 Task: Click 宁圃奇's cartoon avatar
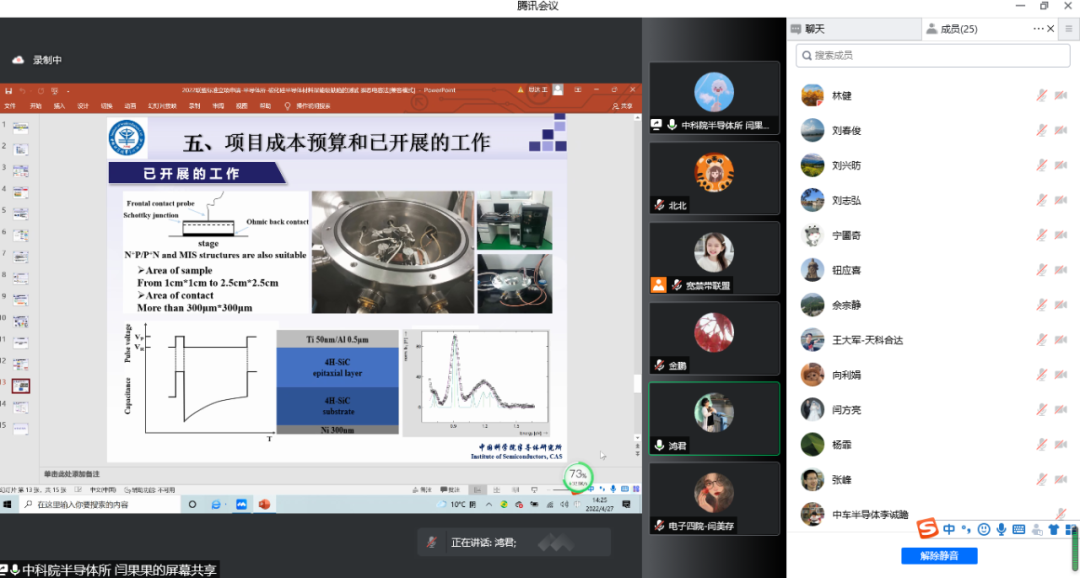812,235
